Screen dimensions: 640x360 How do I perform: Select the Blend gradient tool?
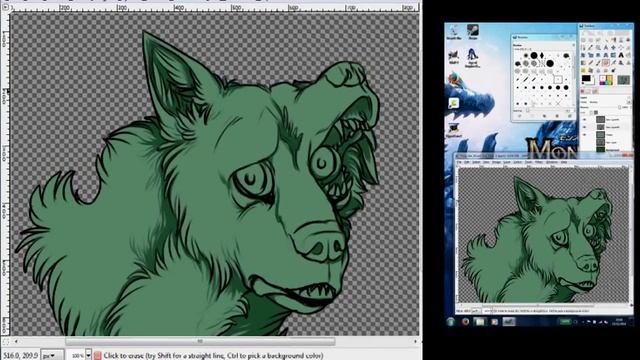pos(583,62)
